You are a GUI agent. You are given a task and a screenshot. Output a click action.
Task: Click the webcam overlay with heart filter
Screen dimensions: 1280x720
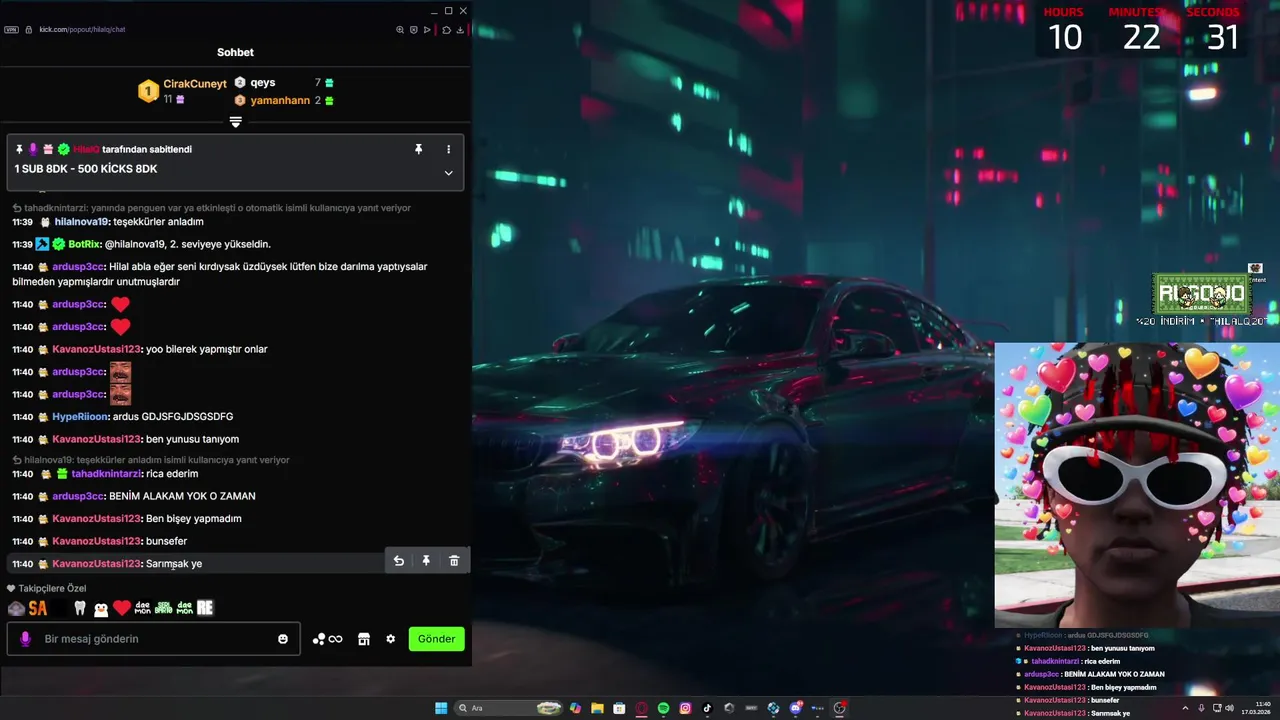point(1137,485)
